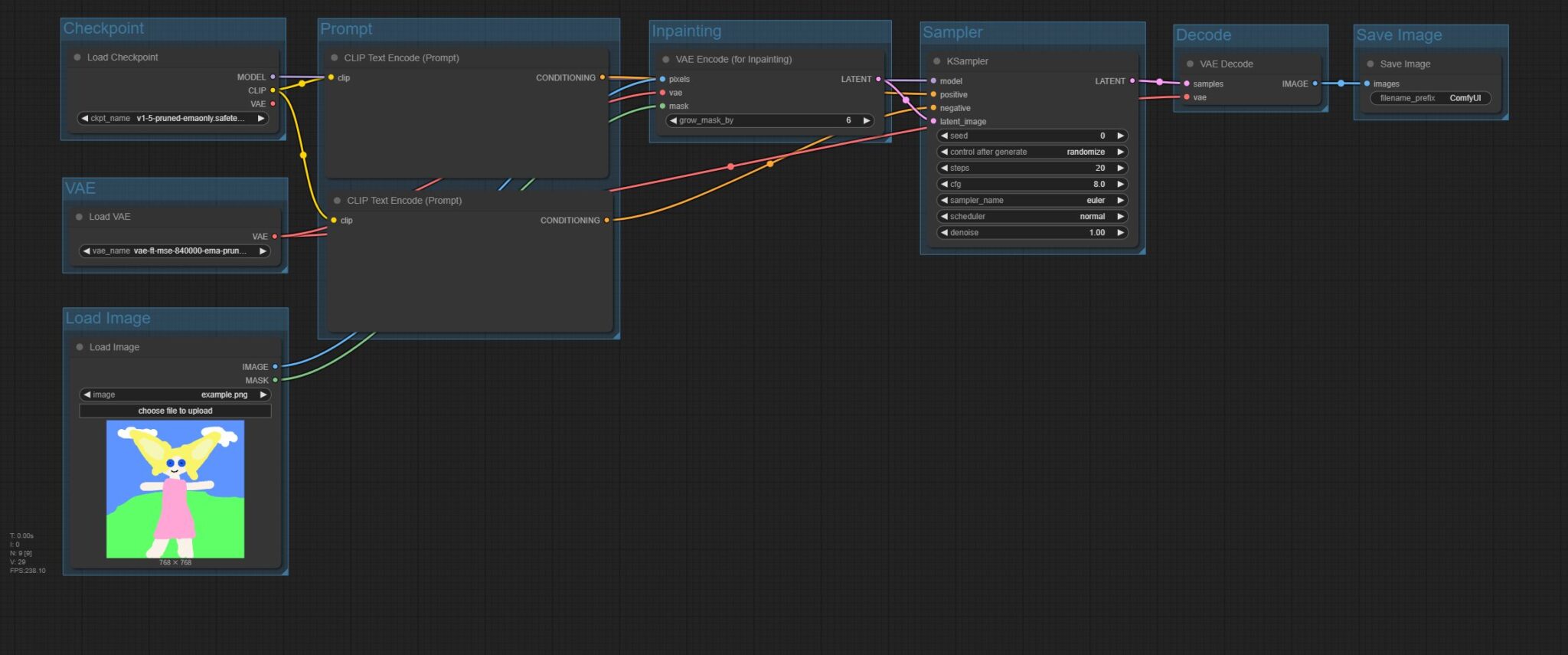
Task: Select the Sampler group title
Action: pyautogui.click(x=952, y=32)
